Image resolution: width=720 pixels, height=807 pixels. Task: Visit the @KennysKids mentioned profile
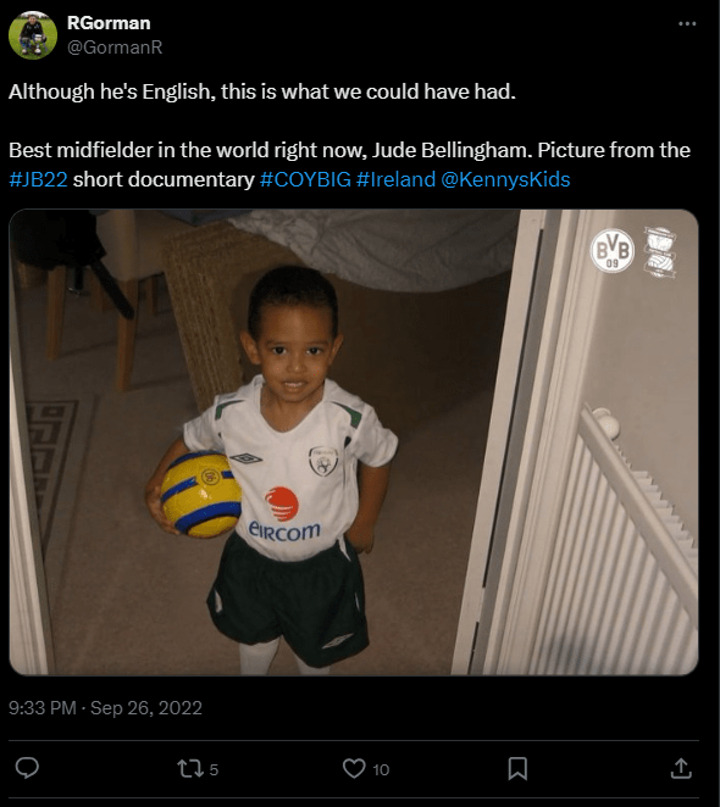point(506,180)
